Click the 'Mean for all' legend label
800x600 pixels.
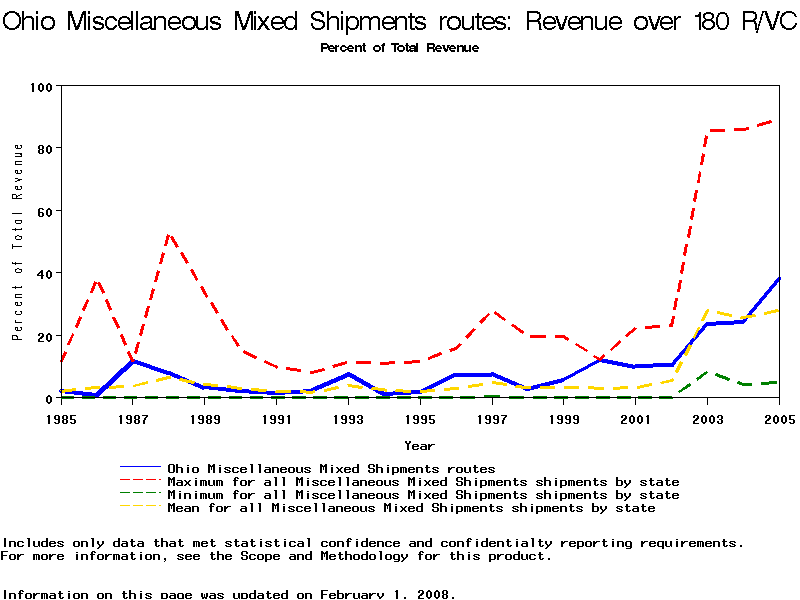click(411, 508)
